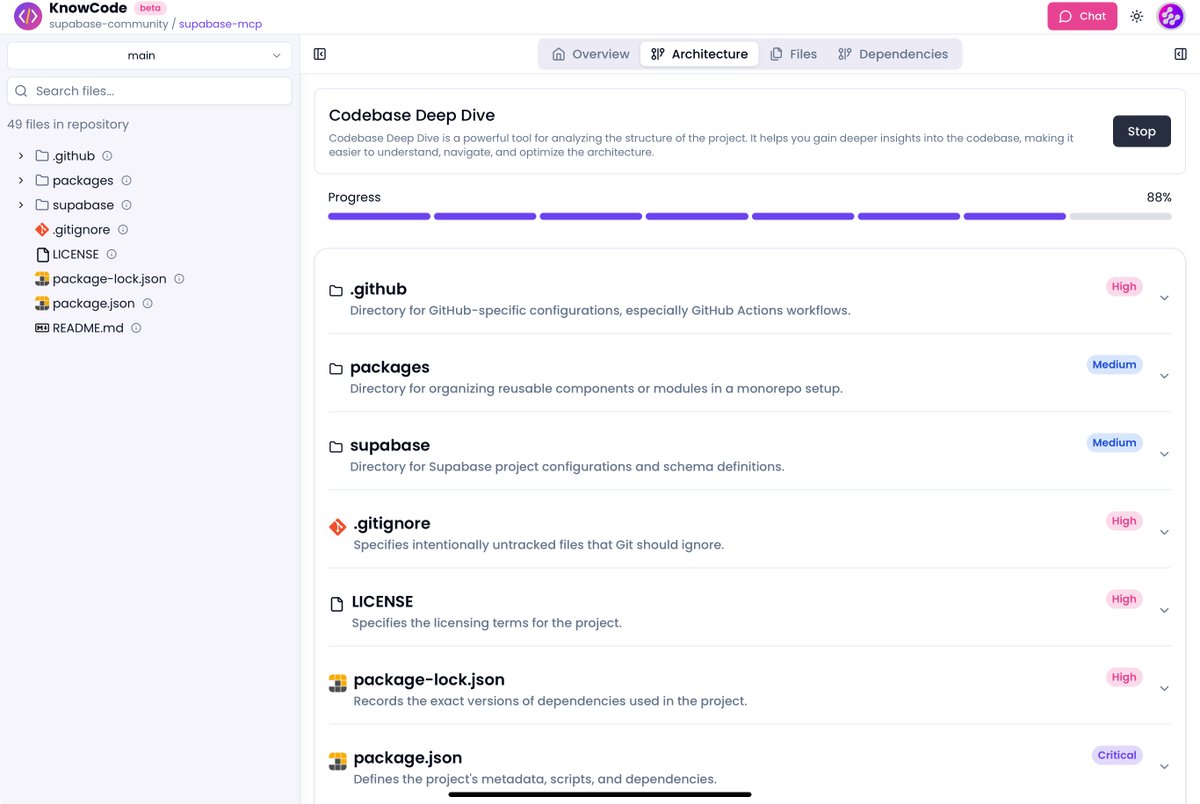Viewport: 1200px width, 804px height.
Task: Click the info icon next to package-lock.json in sidebar
Action: coord(179,279)
